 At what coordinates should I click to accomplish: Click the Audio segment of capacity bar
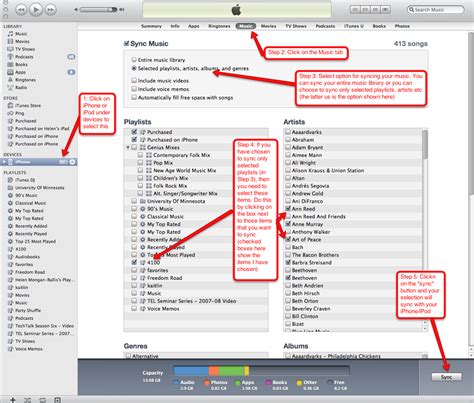[x=191, y=371]
